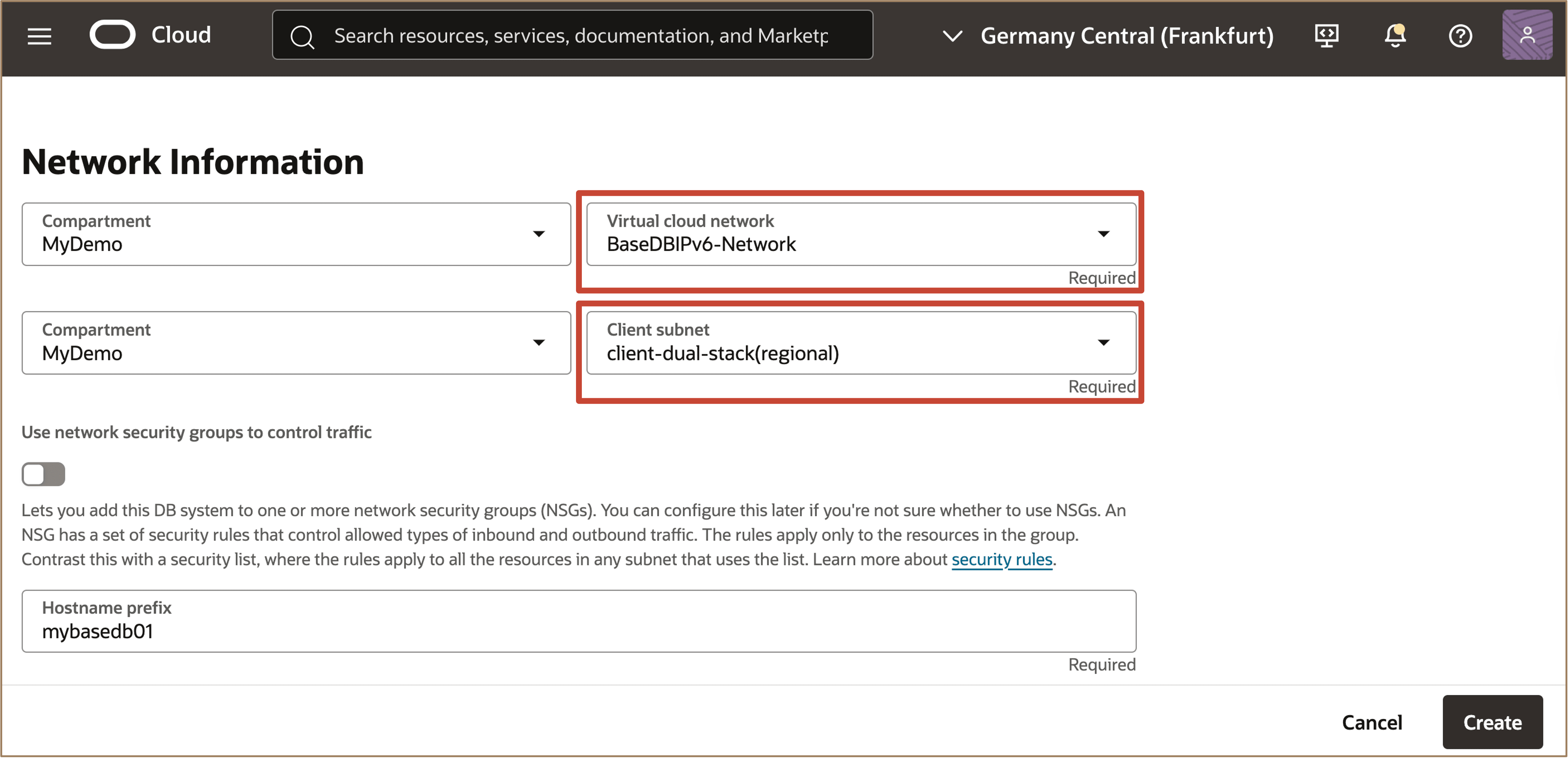Open the notifications bell
The image size is (1568, 758).
pyautogui.click(x=1394, y=35)
